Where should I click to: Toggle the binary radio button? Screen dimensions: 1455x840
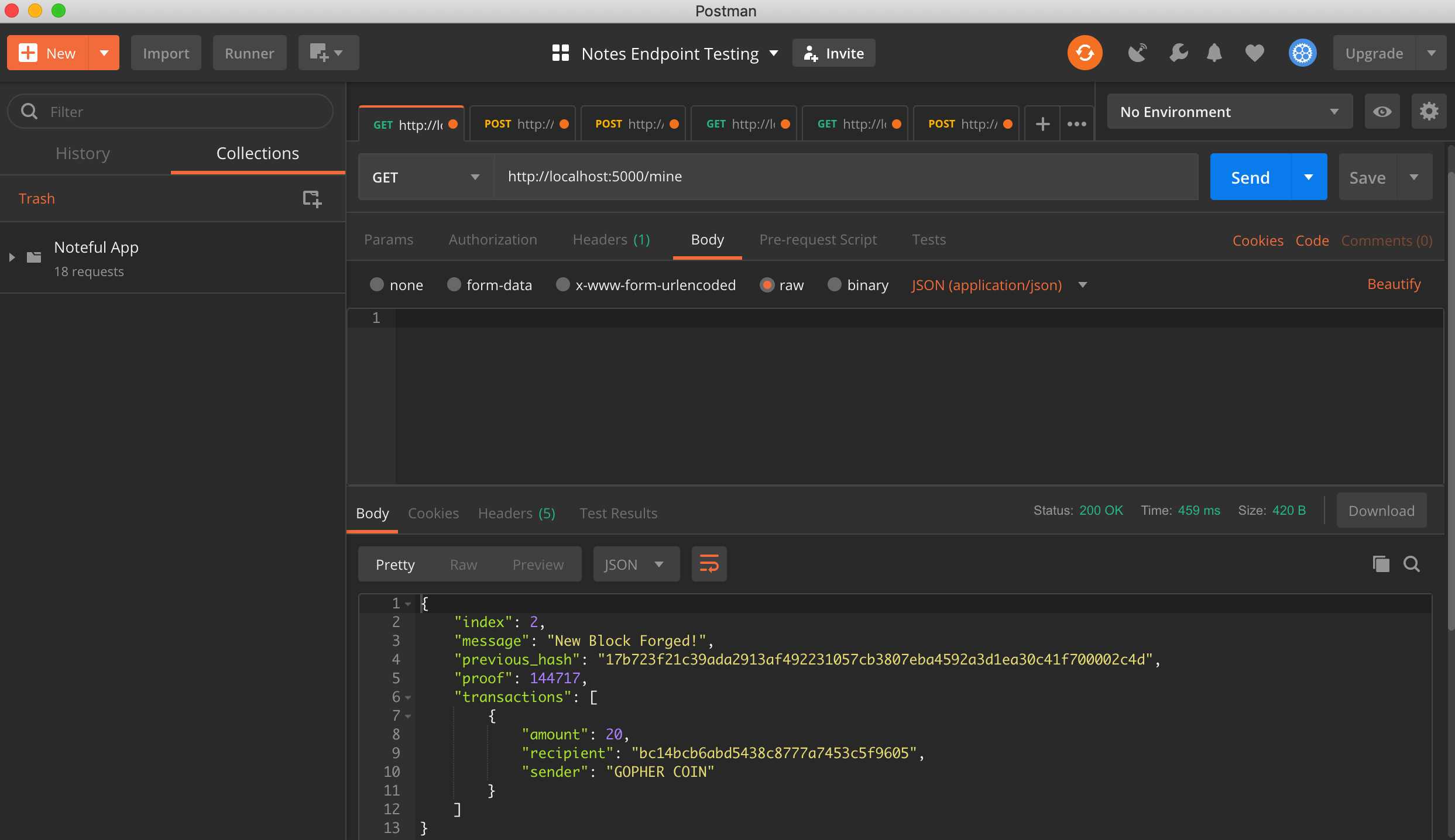click(834, 285)
